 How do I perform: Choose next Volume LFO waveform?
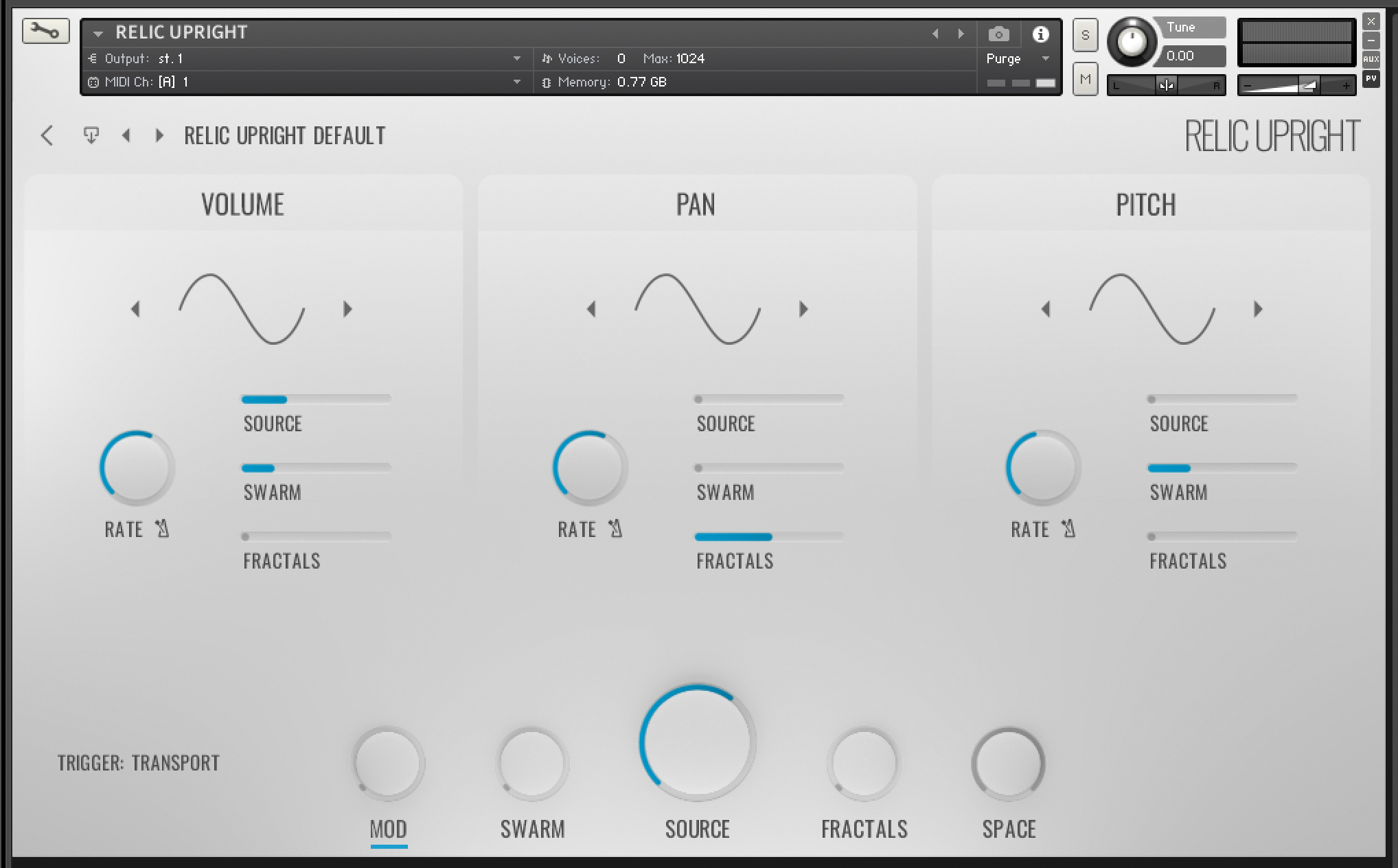pos(347,309)
